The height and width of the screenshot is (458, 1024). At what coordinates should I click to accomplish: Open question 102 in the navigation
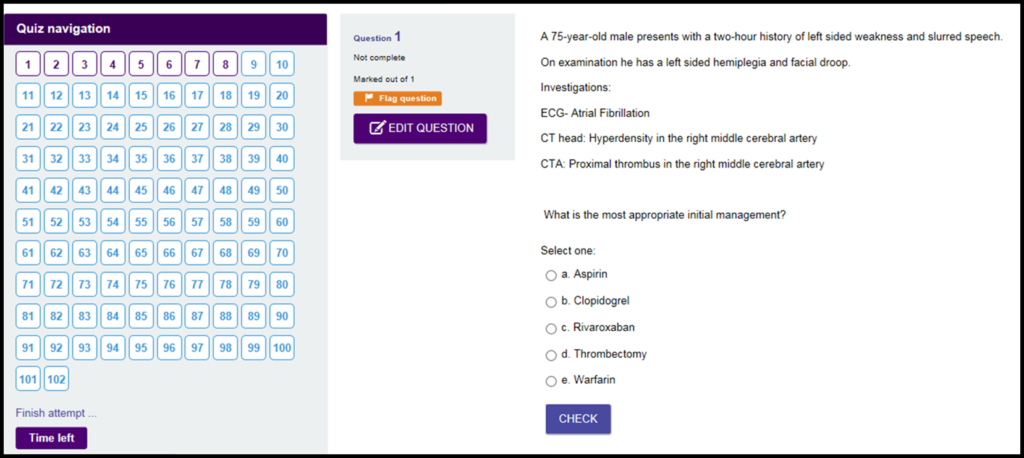click(56, 378)
